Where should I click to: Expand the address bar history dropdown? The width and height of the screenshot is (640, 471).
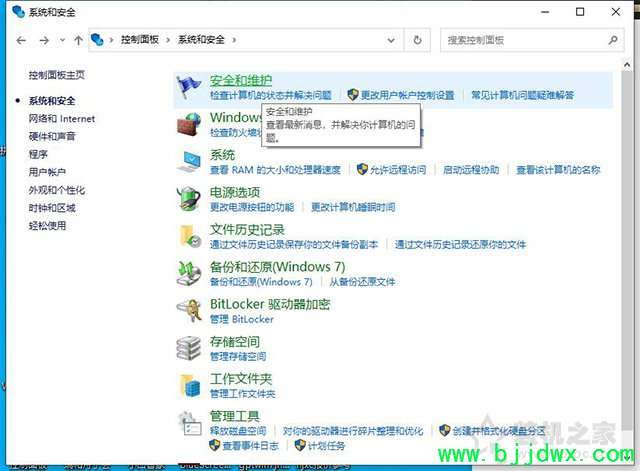pyautogui.click(x=391, y=40)
